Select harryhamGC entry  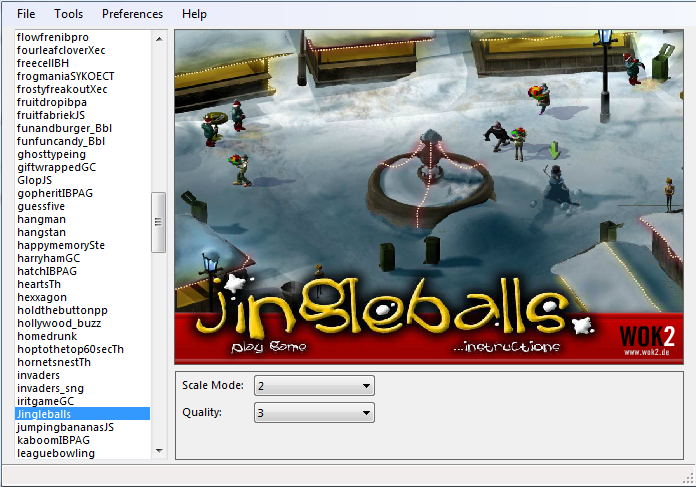(82, 258)
